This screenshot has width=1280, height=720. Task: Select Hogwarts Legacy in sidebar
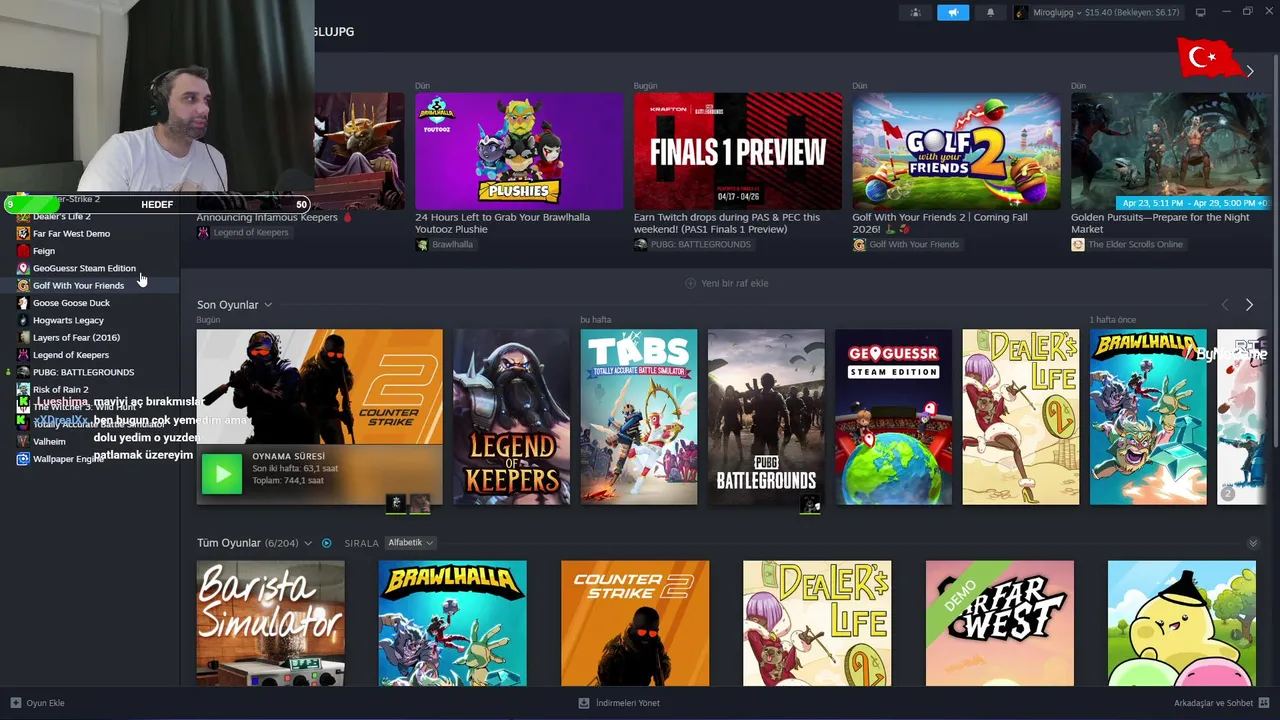click(68, 320)
